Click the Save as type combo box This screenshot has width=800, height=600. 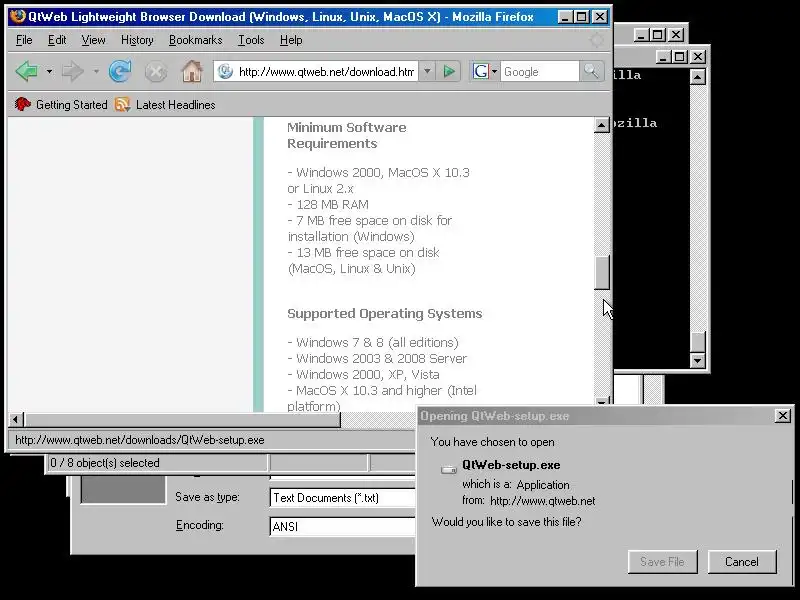pos(343,497)
